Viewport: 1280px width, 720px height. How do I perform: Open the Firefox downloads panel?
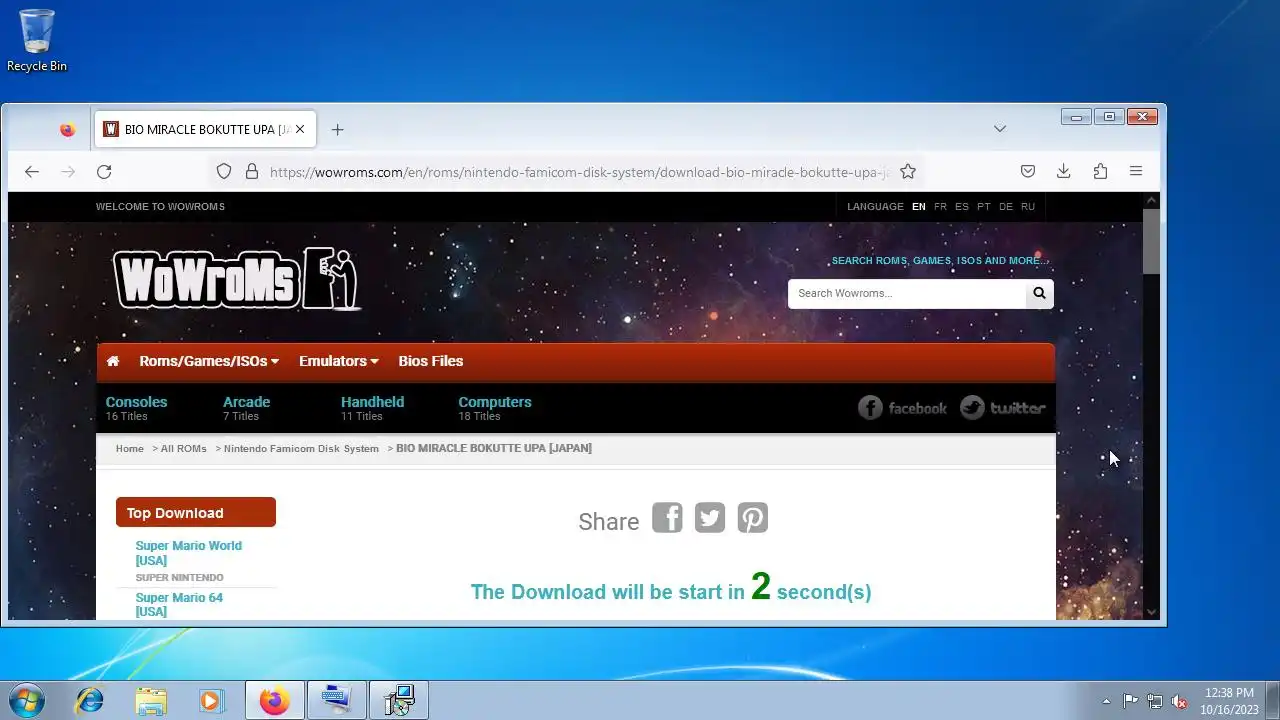click(1064, 172)
